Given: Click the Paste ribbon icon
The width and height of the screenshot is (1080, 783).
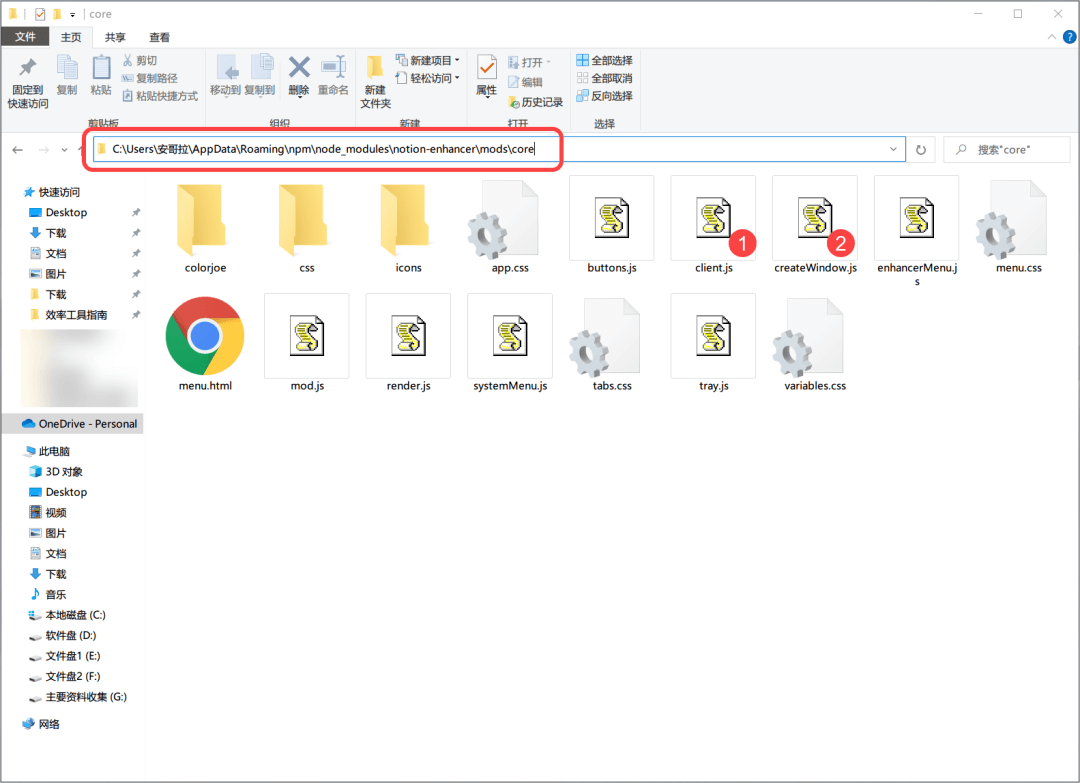Looking at the screenshot, I should (101, 67).
